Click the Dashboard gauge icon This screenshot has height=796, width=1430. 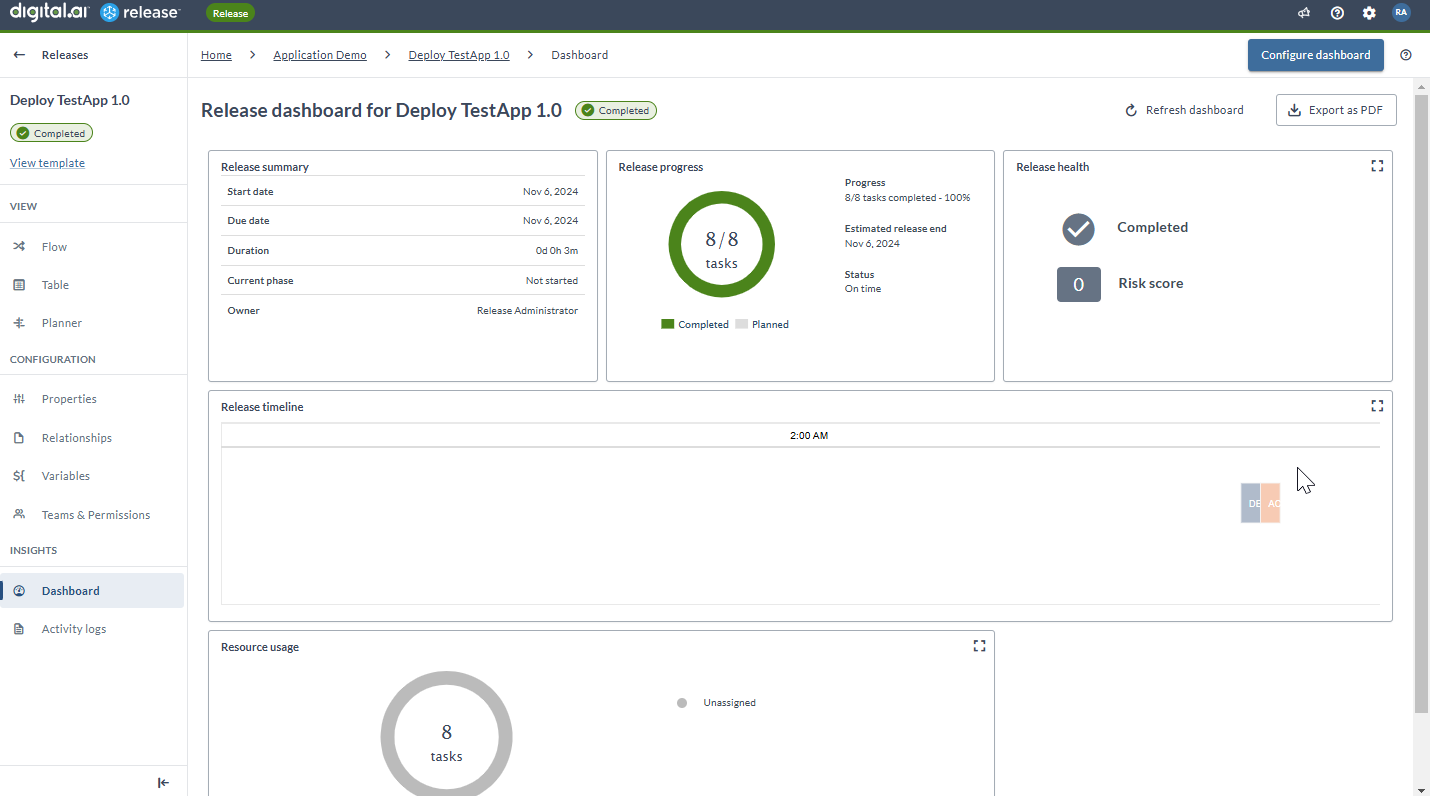click(x=19, y=591)
